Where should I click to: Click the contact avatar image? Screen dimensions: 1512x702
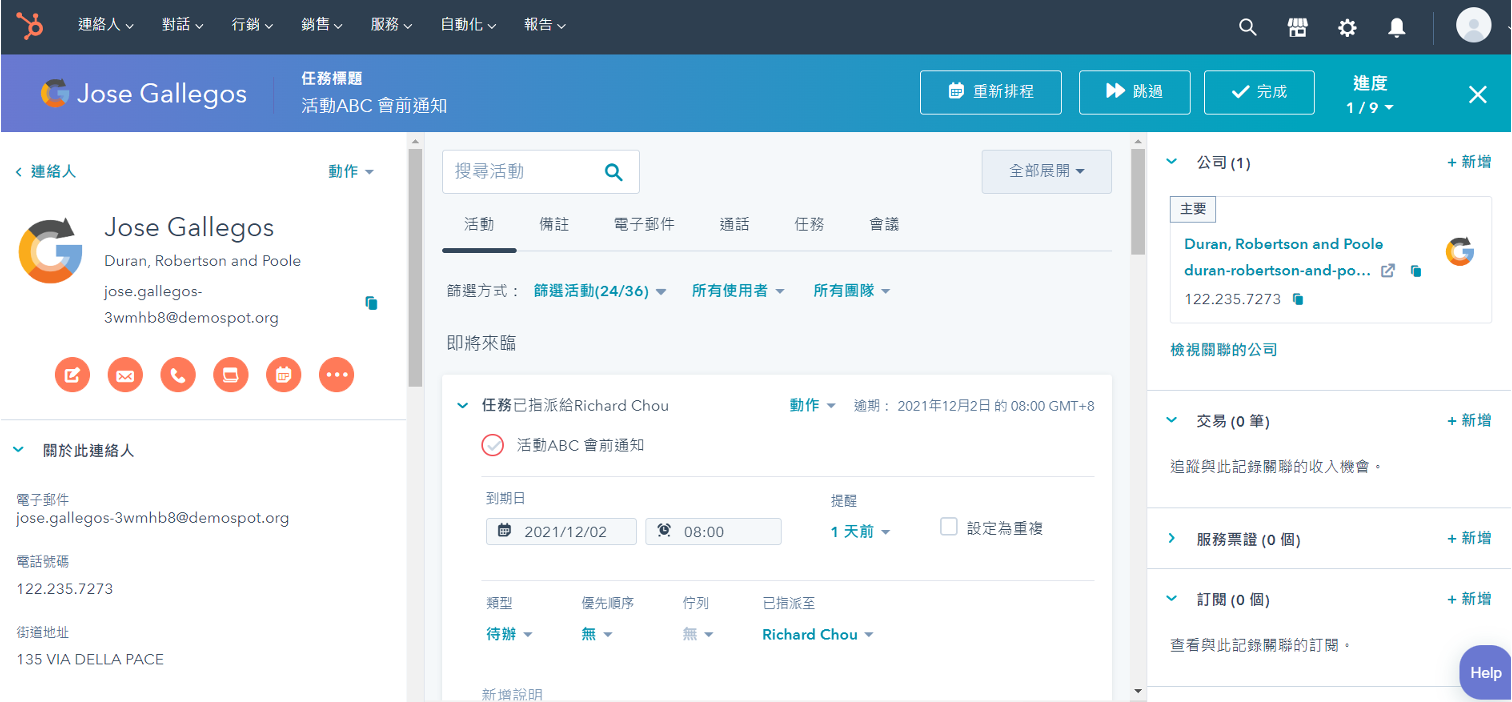point(50,250)
